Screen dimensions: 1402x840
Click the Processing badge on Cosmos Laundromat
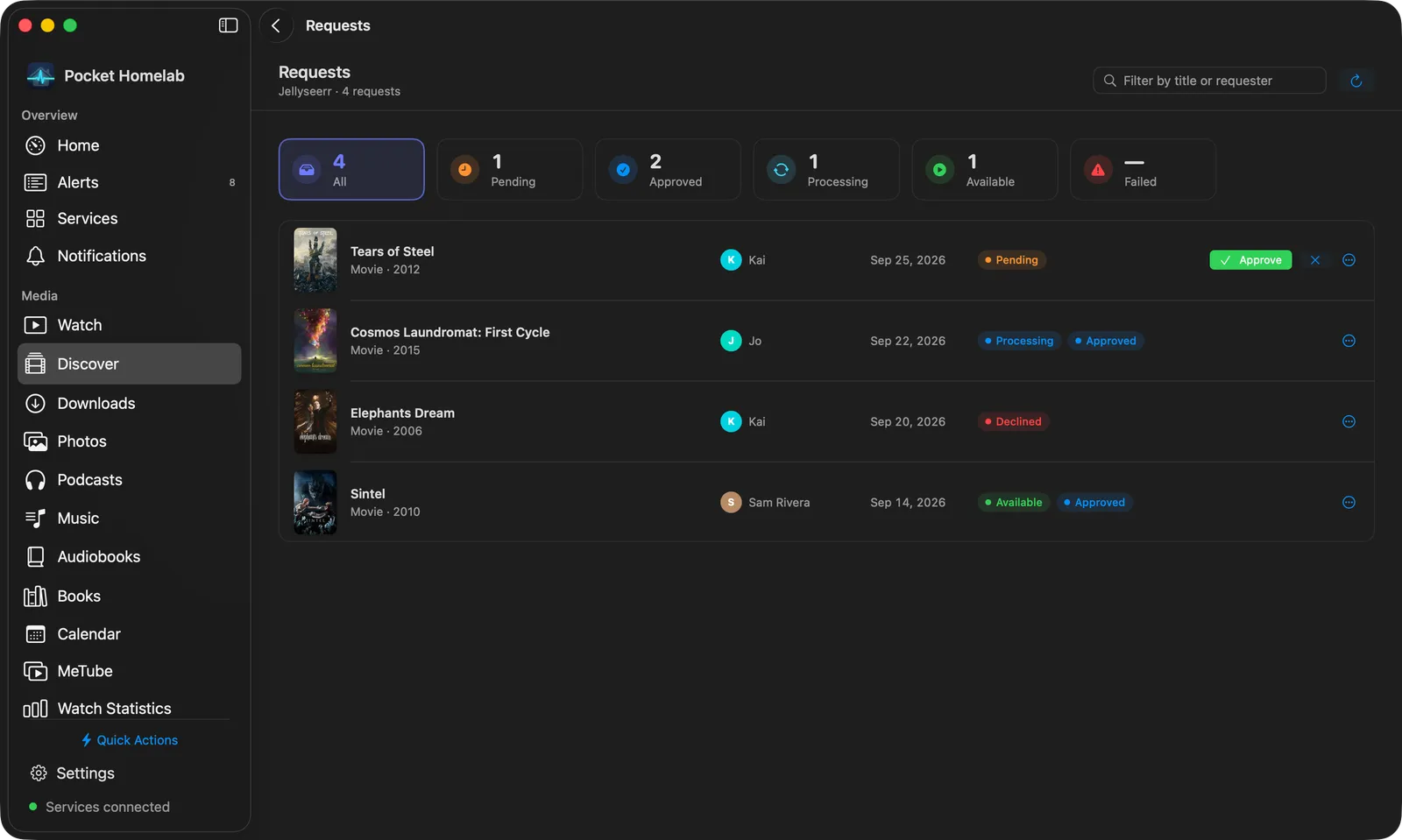(x=1020, y=341)
